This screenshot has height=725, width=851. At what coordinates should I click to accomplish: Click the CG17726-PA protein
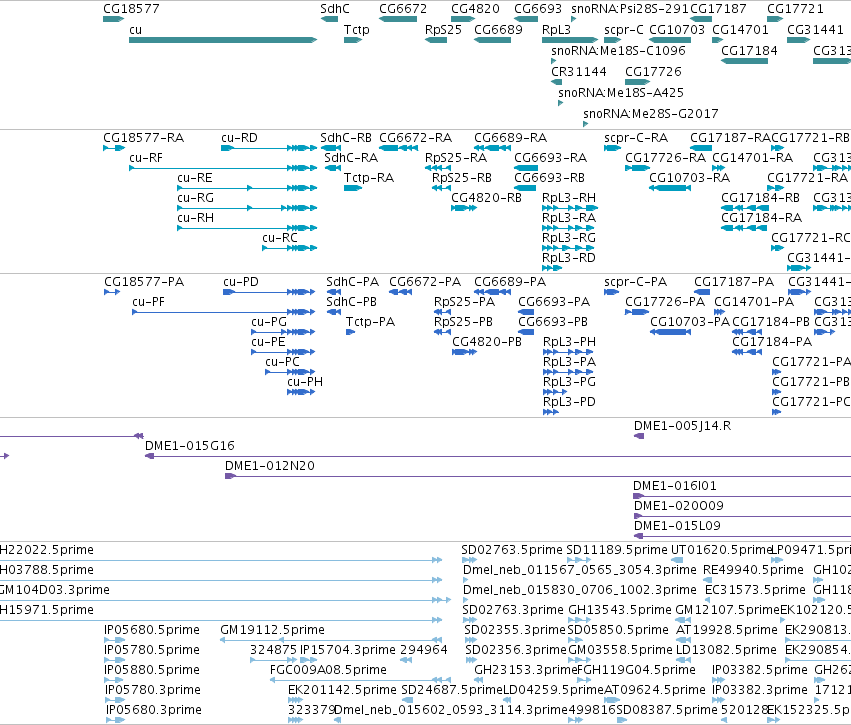click(x=637, y=312)
